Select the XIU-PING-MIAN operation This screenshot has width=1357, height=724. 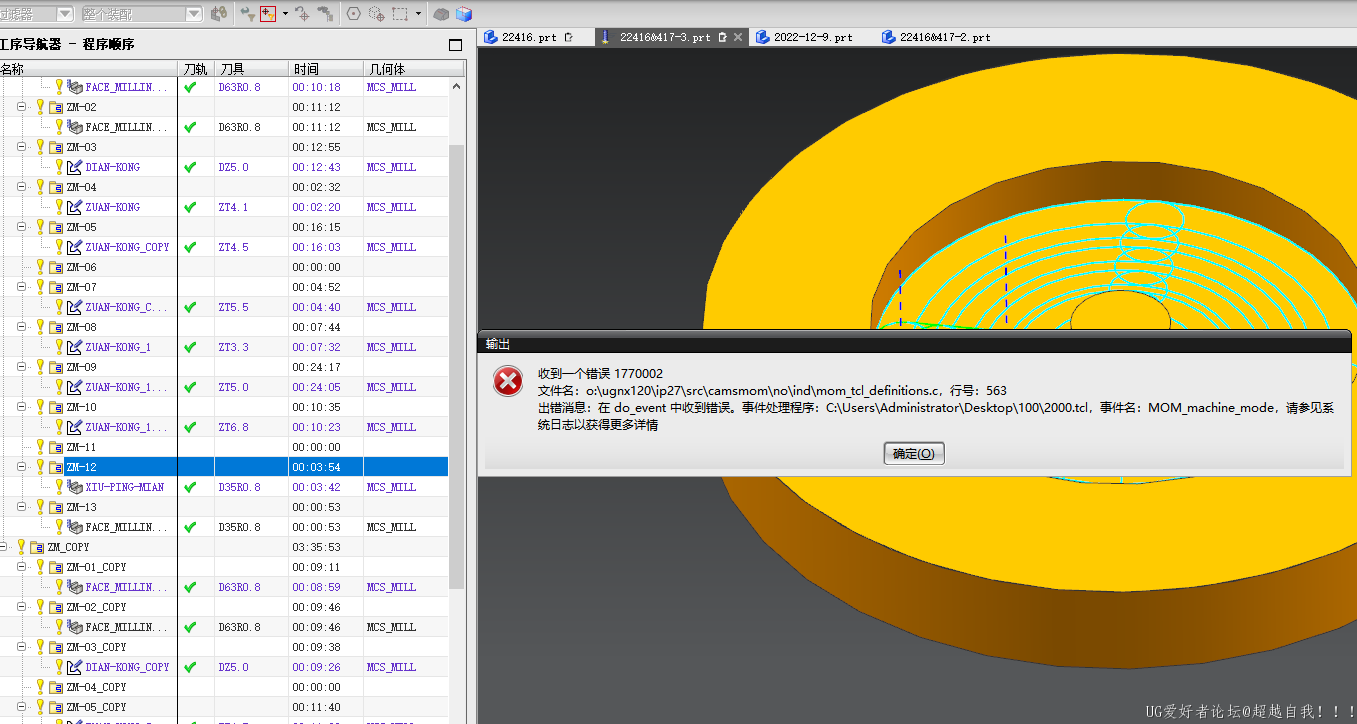click(125, 487)
